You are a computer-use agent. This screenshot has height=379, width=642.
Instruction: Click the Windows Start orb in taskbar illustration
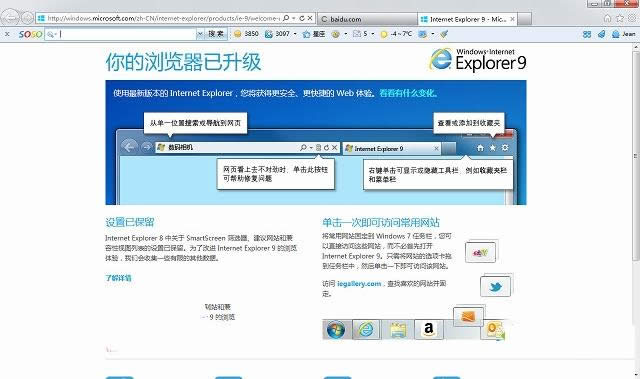[336, 329]
